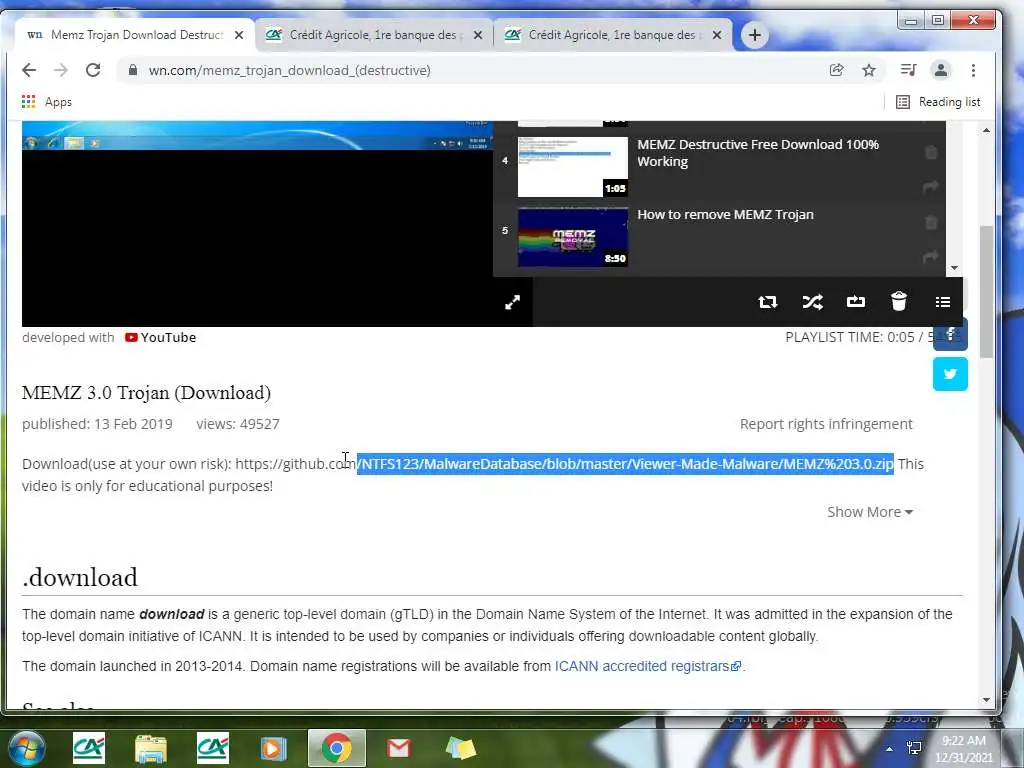Switch to the third Crédit Agricole tab
The width and height of the screenshot is (1024, 768).
point(613,35)
